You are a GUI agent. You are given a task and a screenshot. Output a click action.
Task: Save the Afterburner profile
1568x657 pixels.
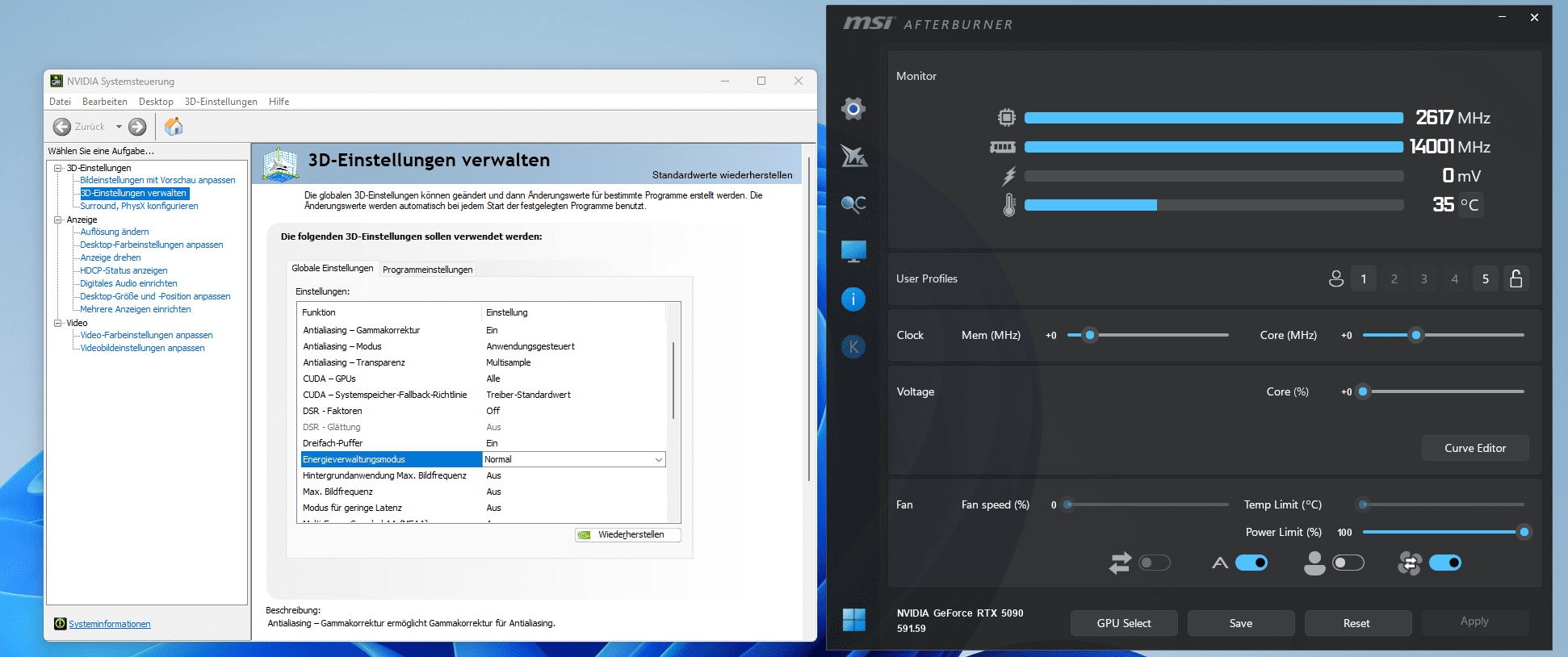pos(1241,623)
